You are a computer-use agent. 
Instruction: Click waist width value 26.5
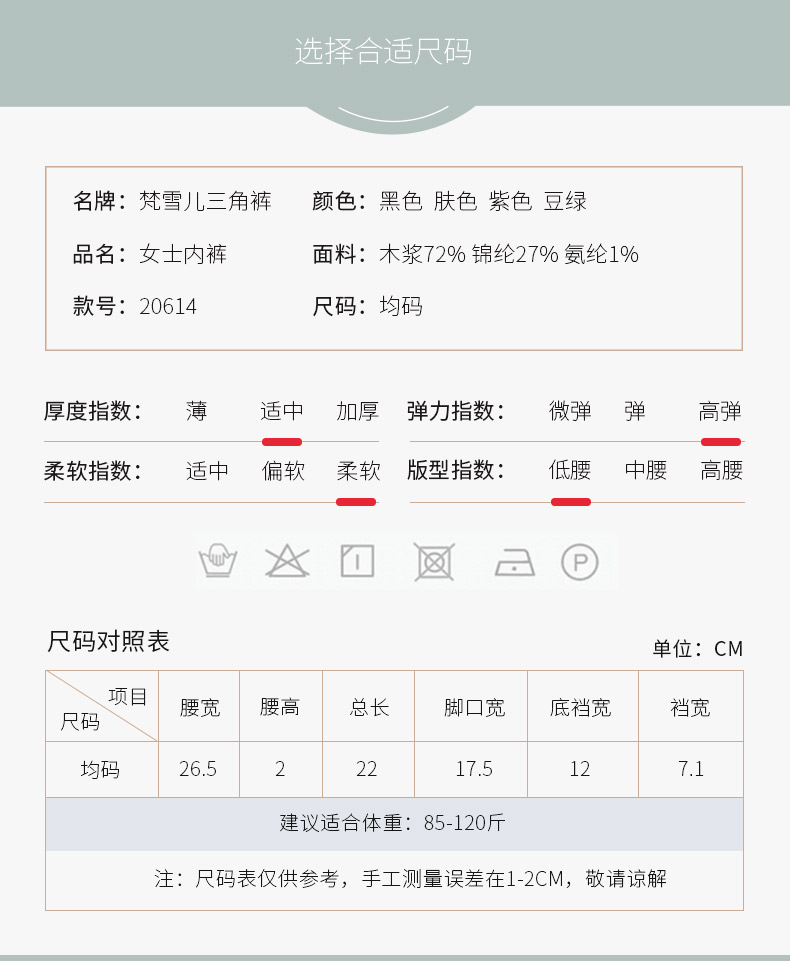[198, 769]
